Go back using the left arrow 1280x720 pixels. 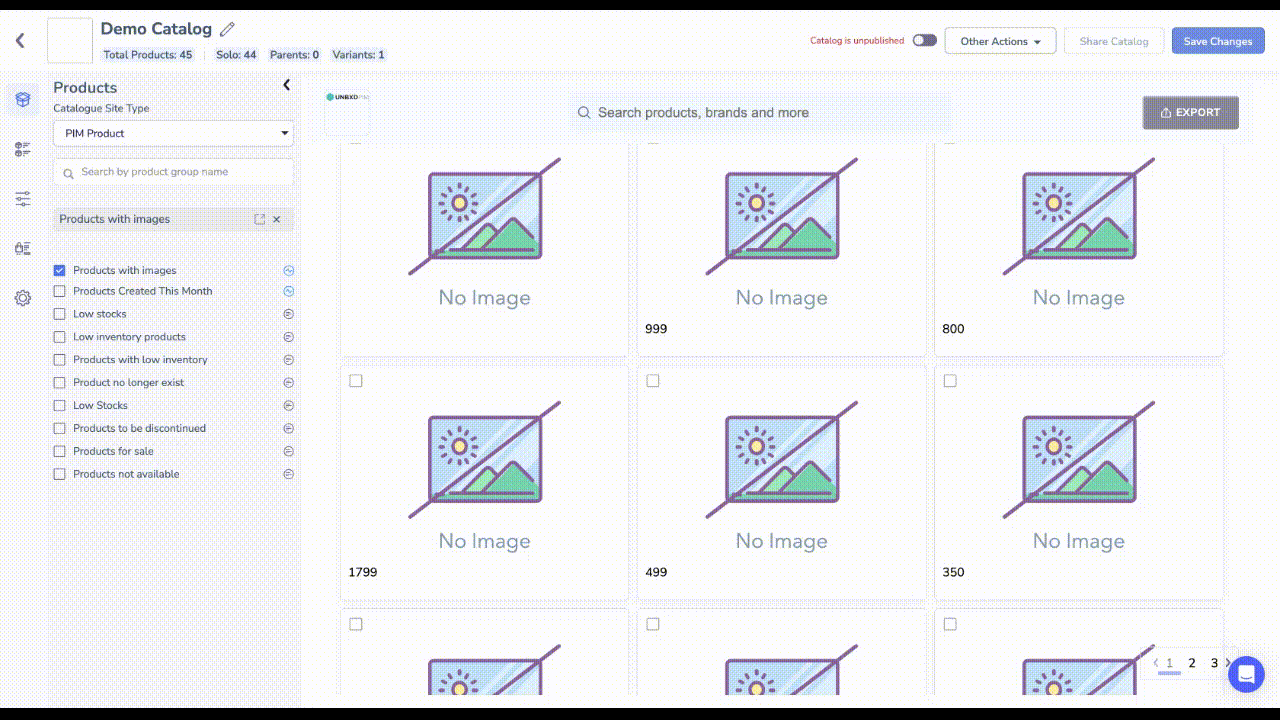pyautogui.click(x=20, y=41)
